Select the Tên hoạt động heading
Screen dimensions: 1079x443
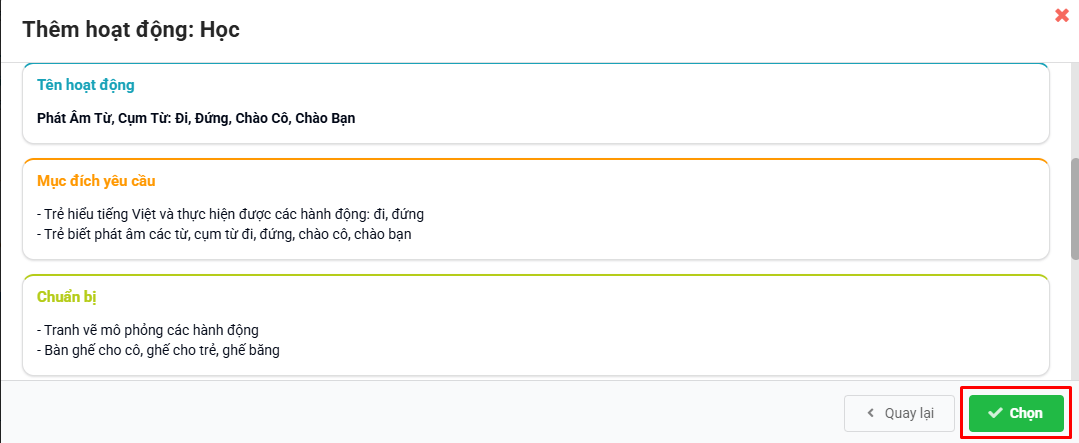(86, 85)
